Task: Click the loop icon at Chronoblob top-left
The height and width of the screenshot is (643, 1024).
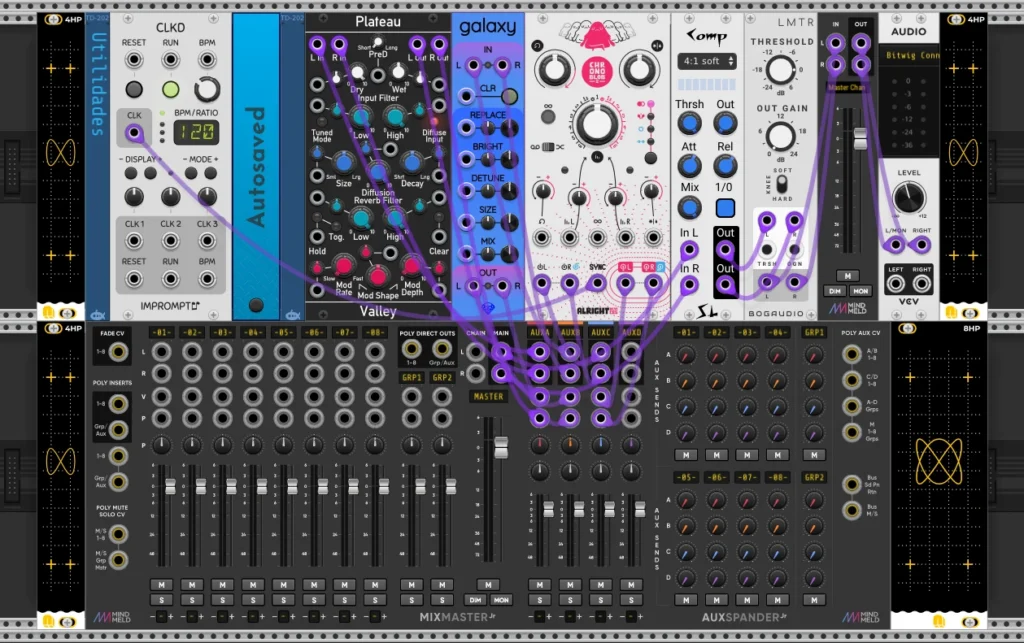Action: 537,46
